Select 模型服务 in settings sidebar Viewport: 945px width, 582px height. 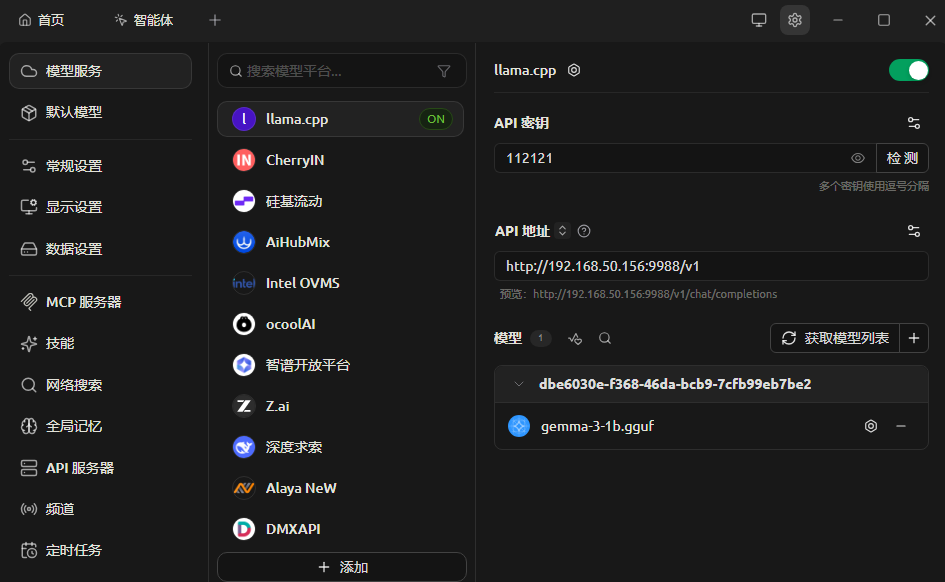pyautogui.click(x=101, y=71)
